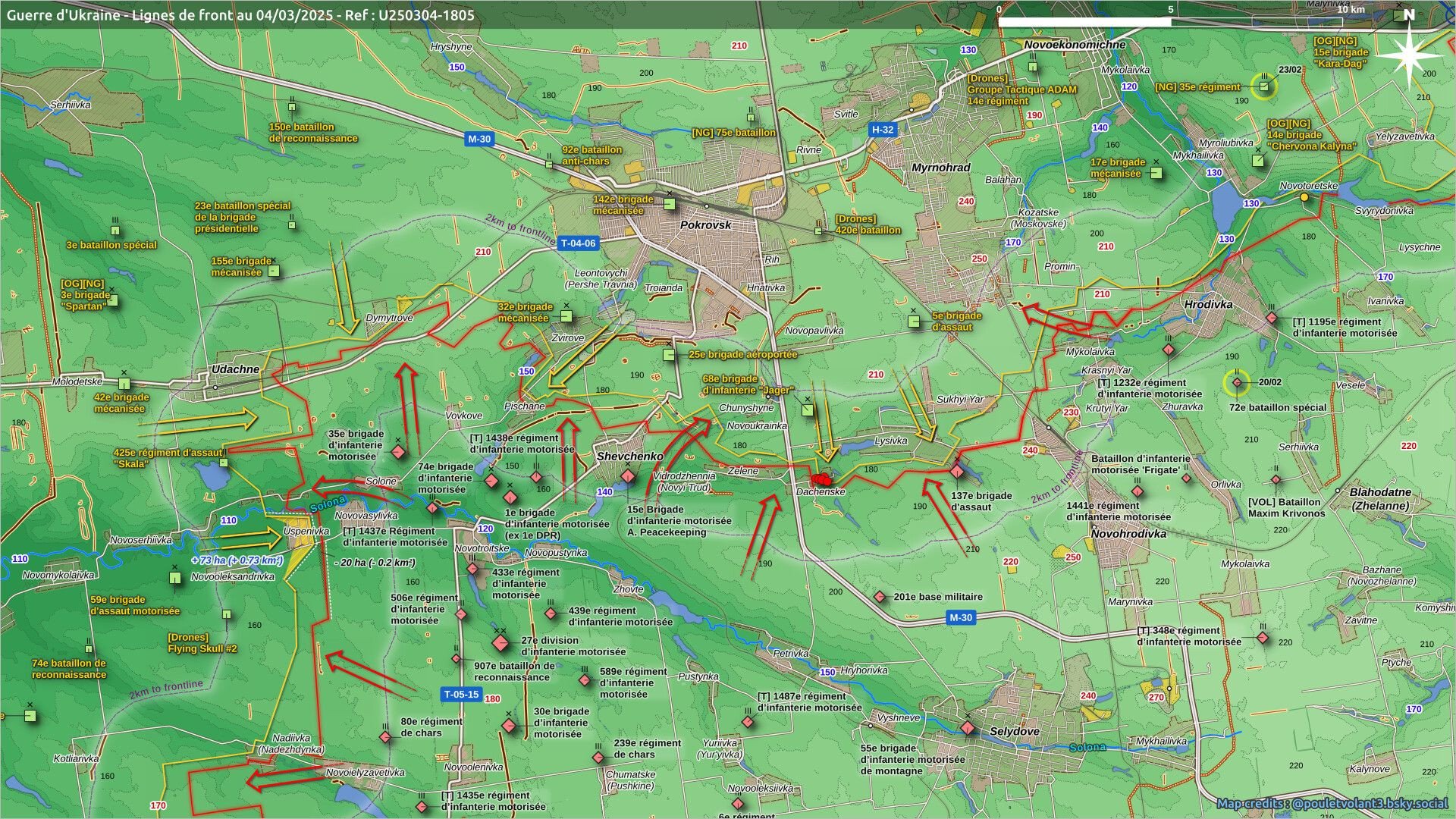Select the 142e brigade mécanisée unit marker
This screenshot has height=819, width=1456.
(670, 204)
